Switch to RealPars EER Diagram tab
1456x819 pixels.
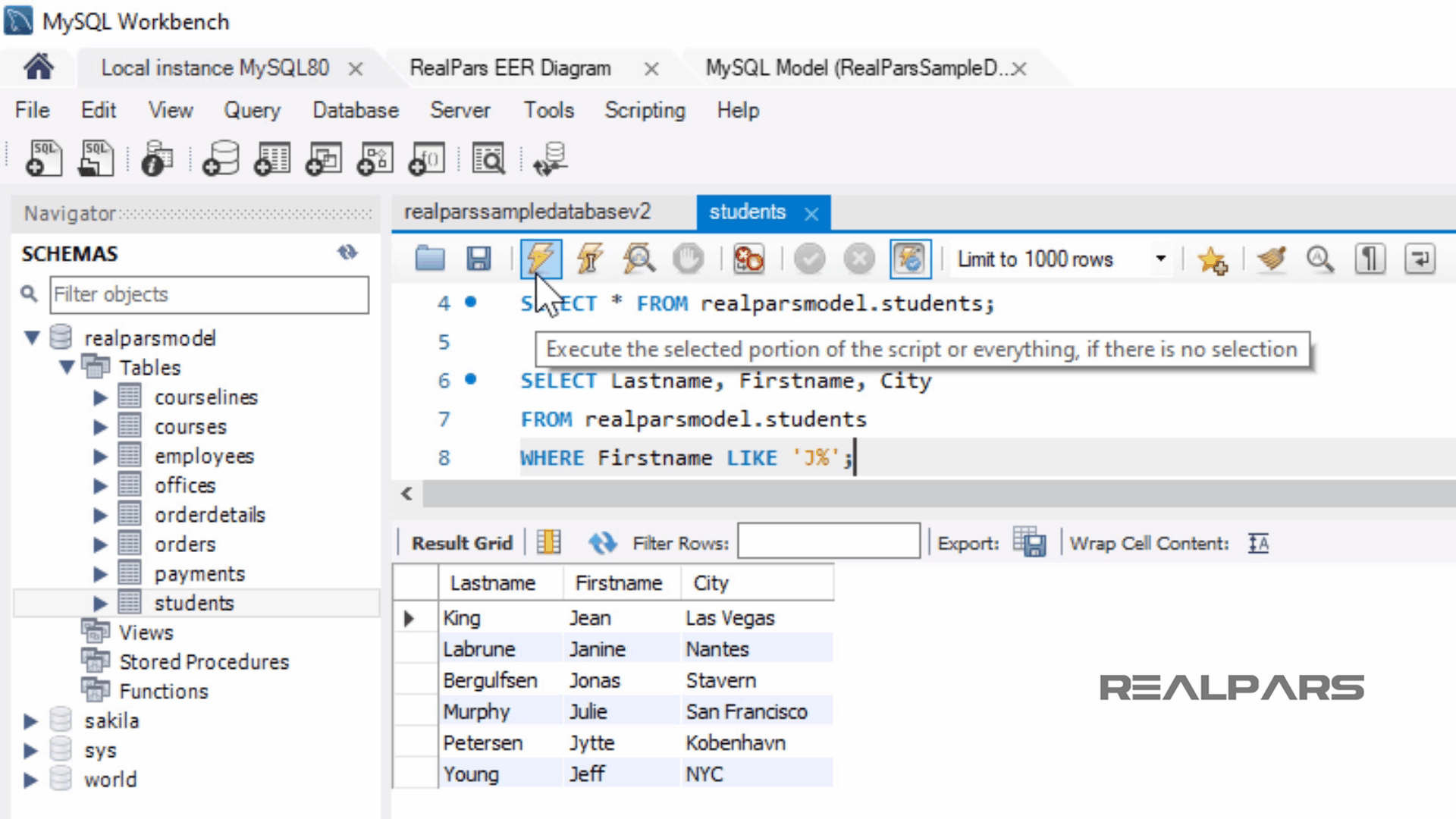[510, 68]
